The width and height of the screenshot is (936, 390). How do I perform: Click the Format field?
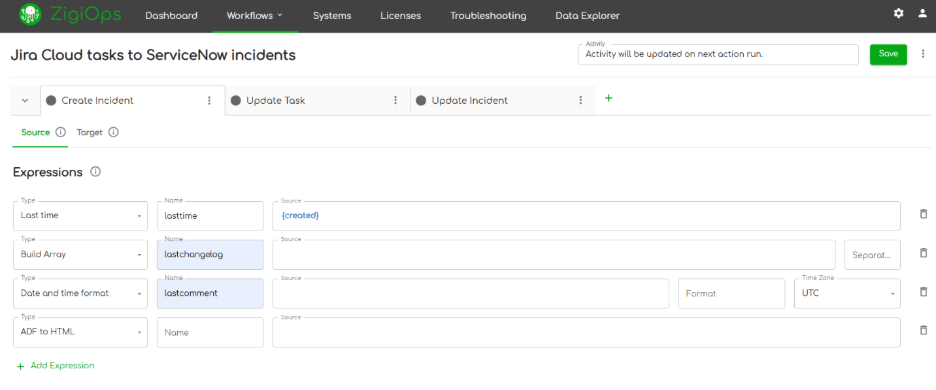click(x=731, y=293)
